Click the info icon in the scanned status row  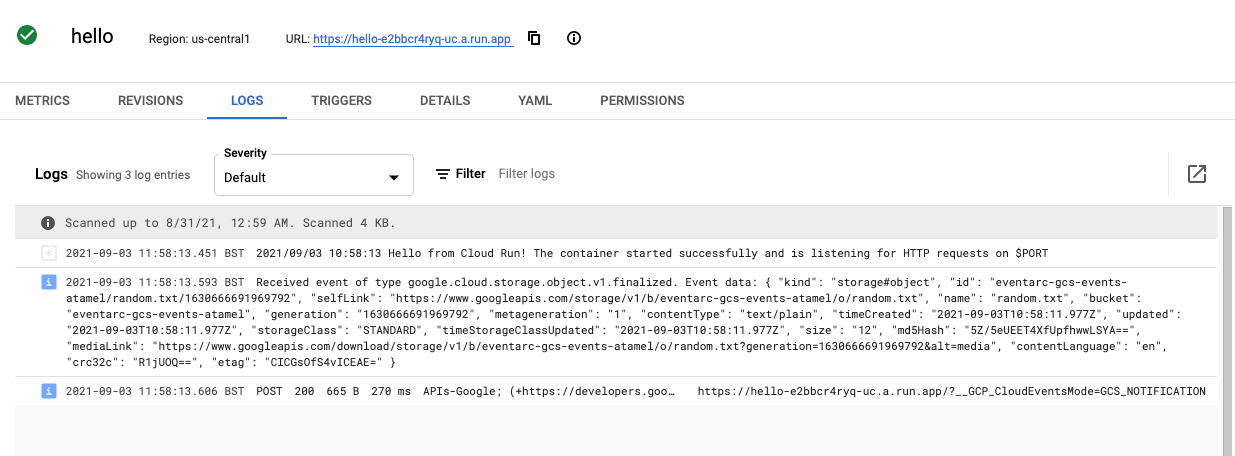click(x=47, y=223)
